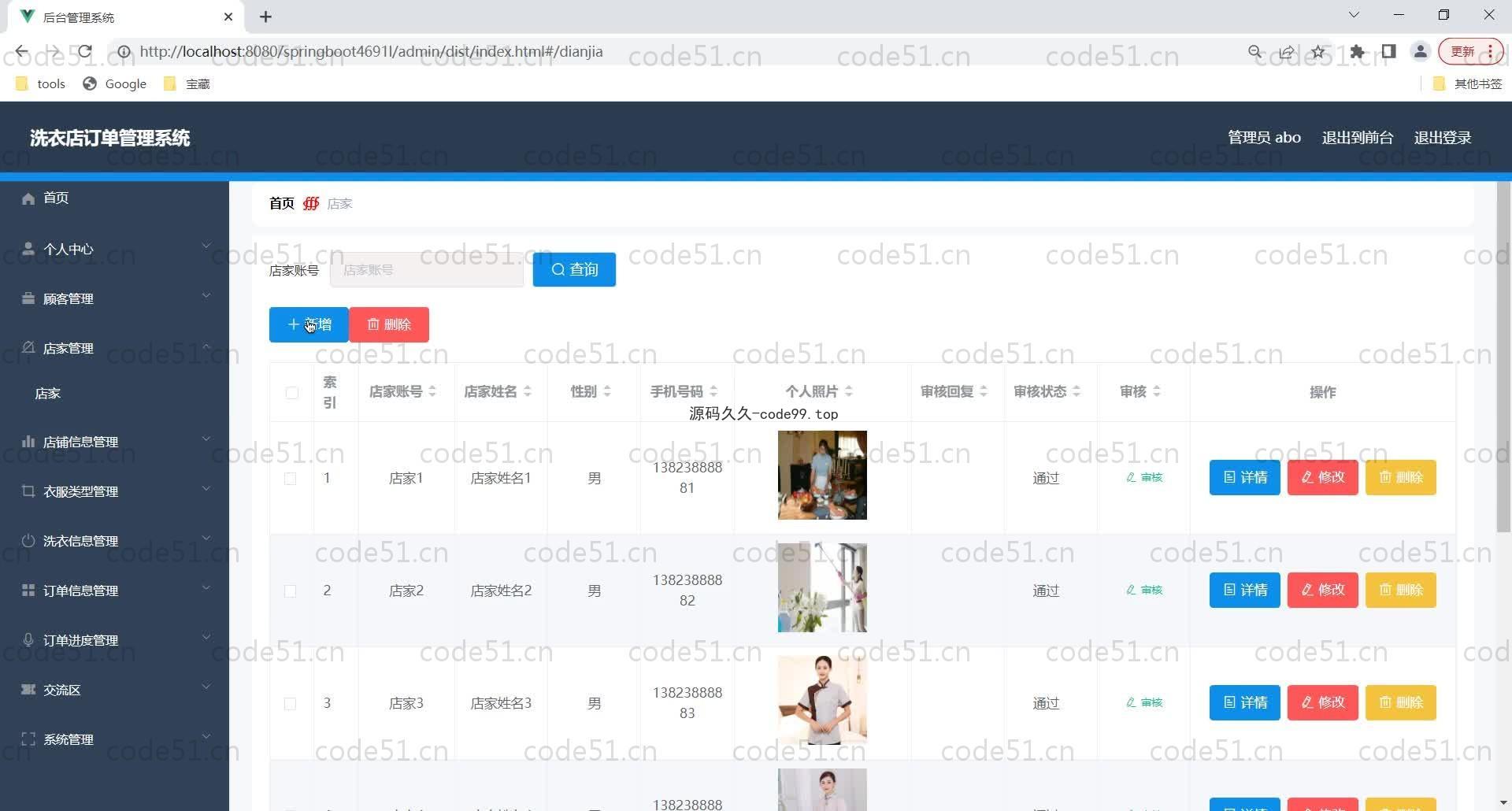This screenshot has height=811, width=1512.
Task: Expand the 洗衣信息管理 menu chevron
Action: click(206, 538)
